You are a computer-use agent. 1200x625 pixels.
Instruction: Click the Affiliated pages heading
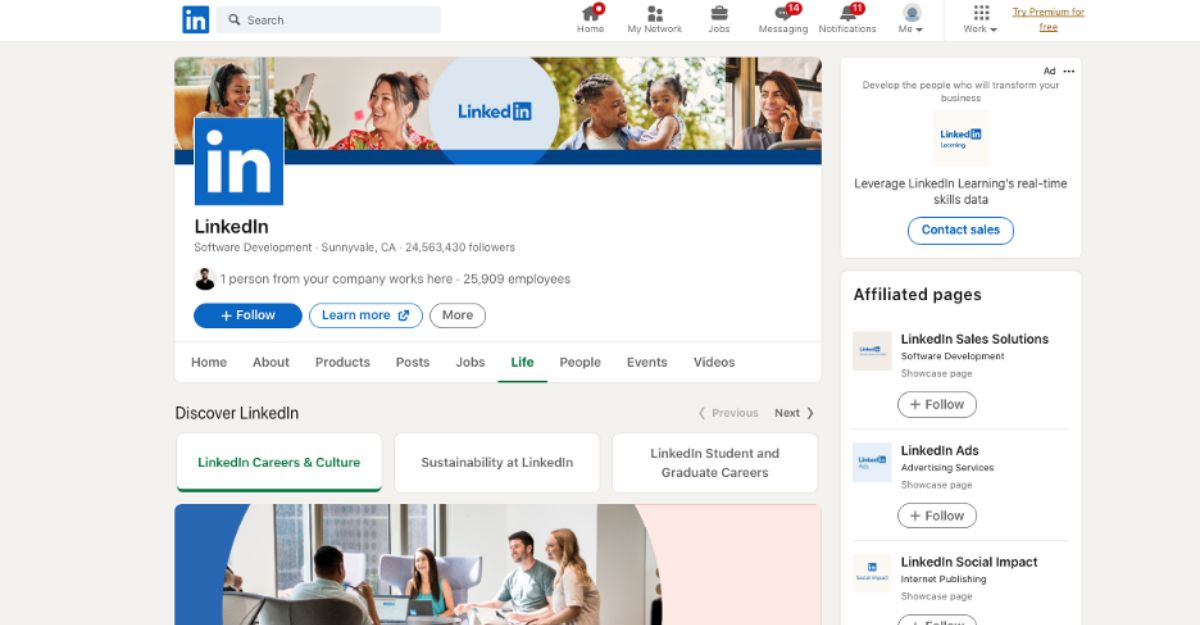pos(917,294)
